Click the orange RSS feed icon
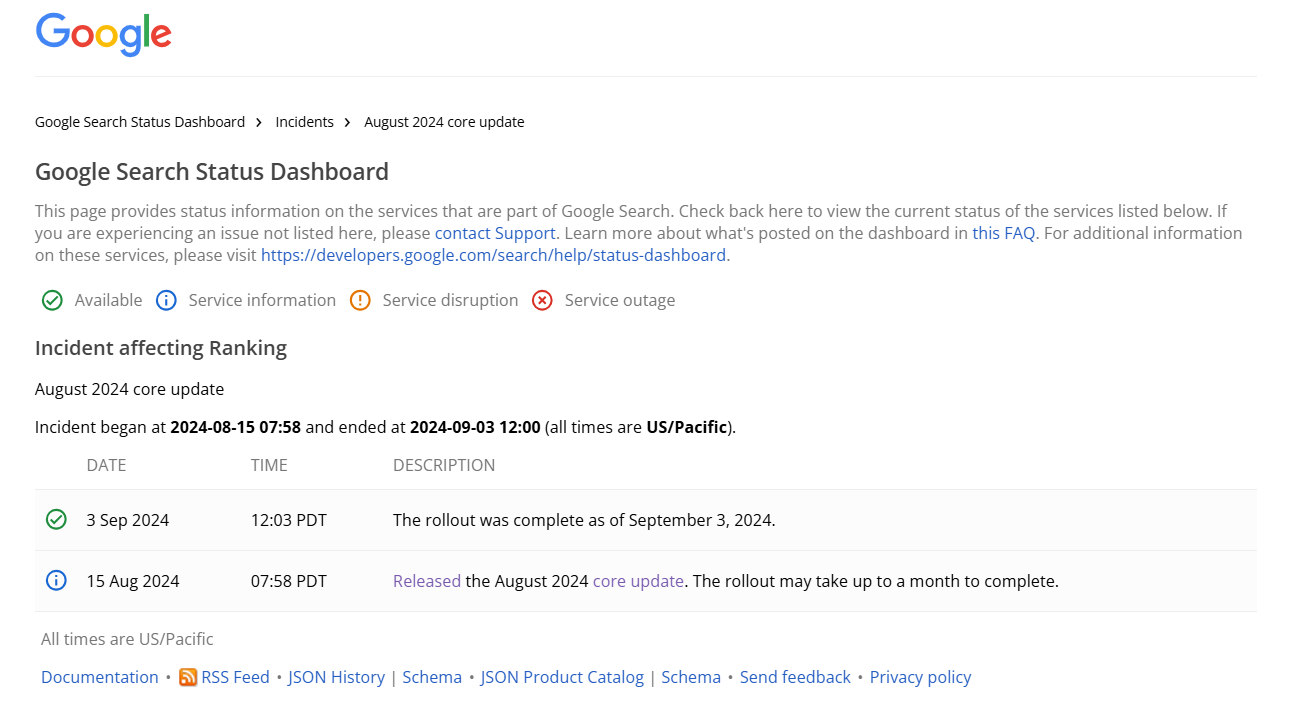This screenshot has width=1312, height=711. [x=188, y=677]
